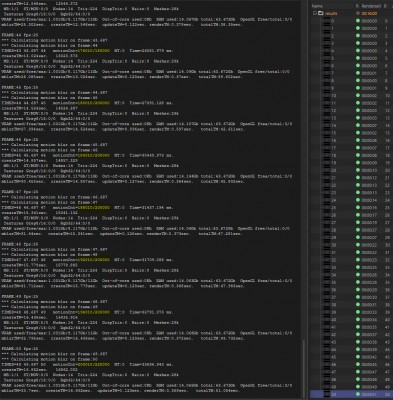This screenshot has height=400, width=393.
Task: Select frame 2 name in results list
Action: [333, 36]
